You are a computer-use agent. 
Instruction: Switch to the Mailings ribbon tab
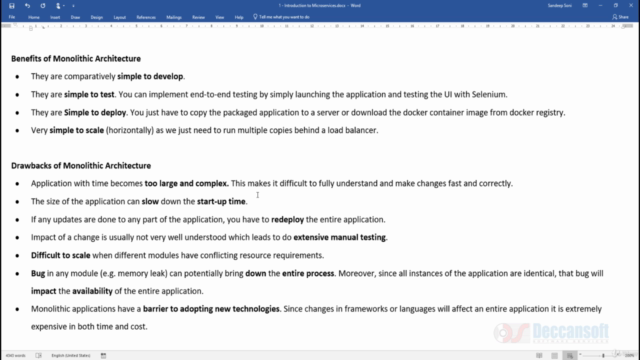(x=174, y=17)
